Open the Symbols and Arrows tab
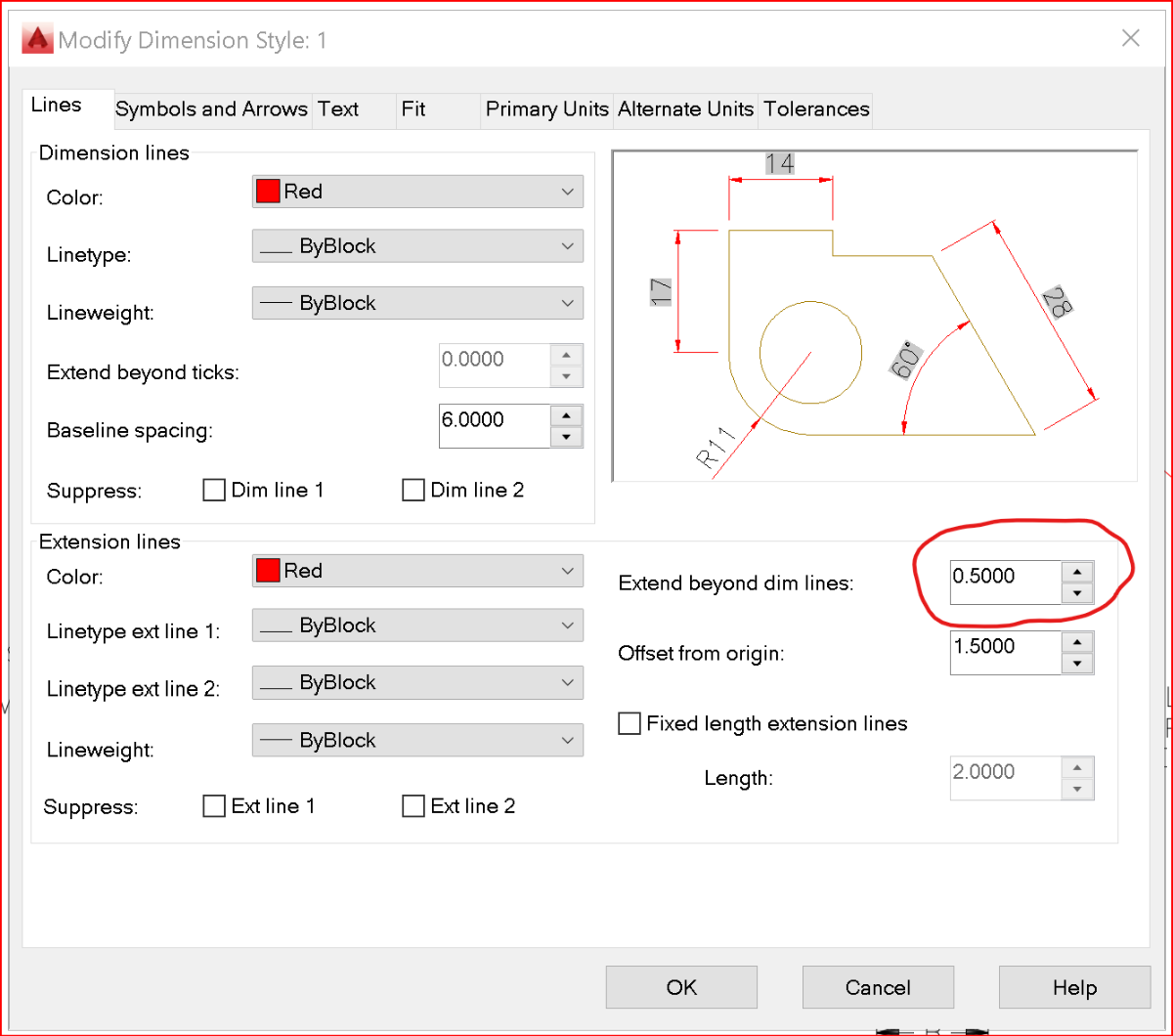This screenshot has height=1036, width=1173. [x=212, y=109]
